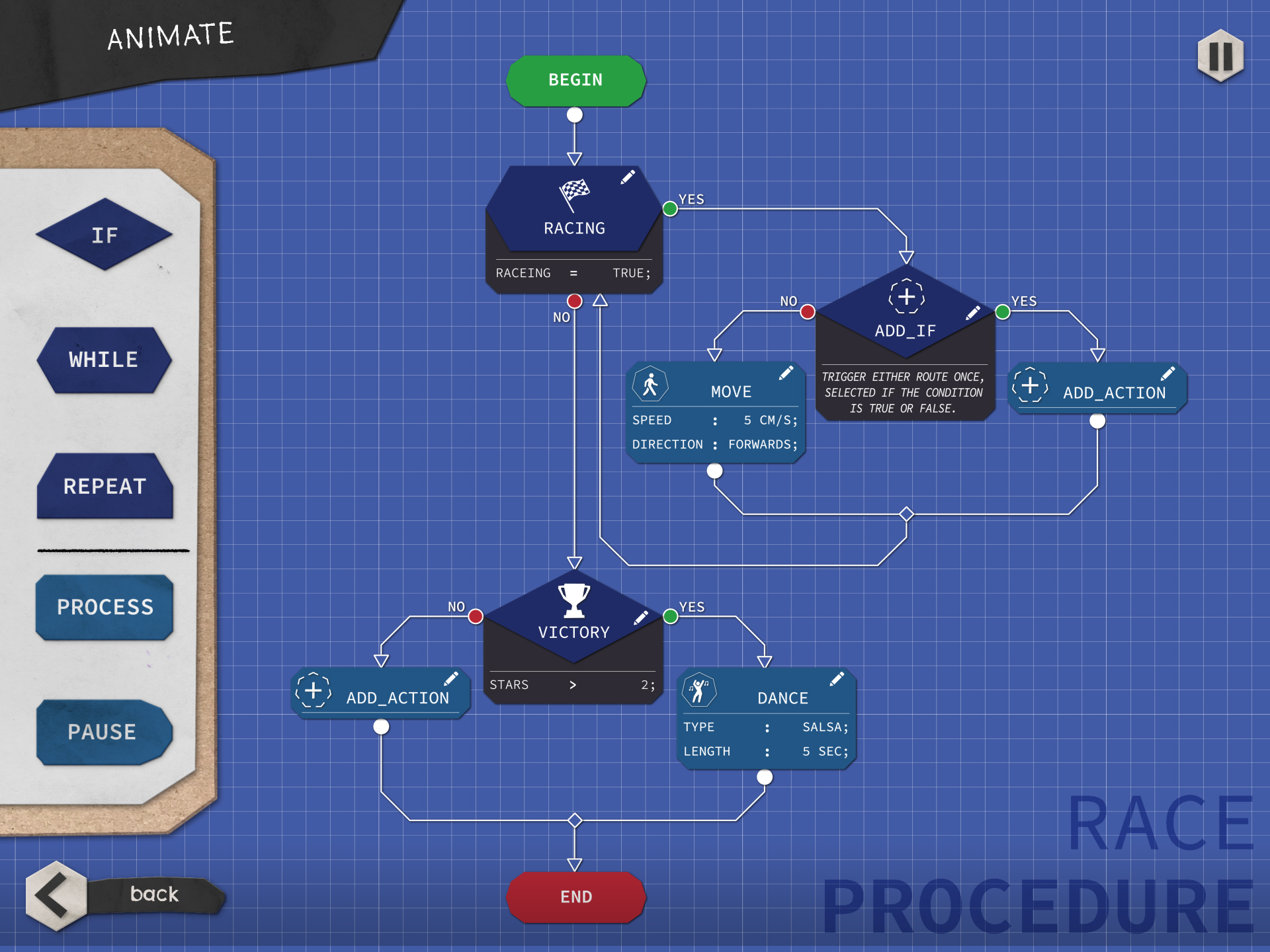Click the RACING block title
The height and width of the screenshot is (952, 1270).
(x=574, y=228)
